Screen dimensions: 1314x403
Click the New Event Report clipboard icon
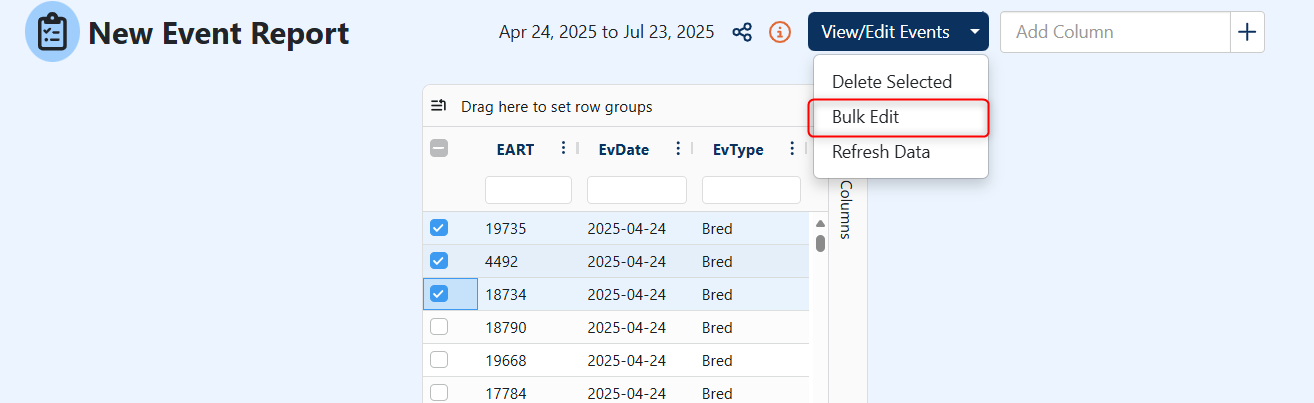tap(52, 32)
